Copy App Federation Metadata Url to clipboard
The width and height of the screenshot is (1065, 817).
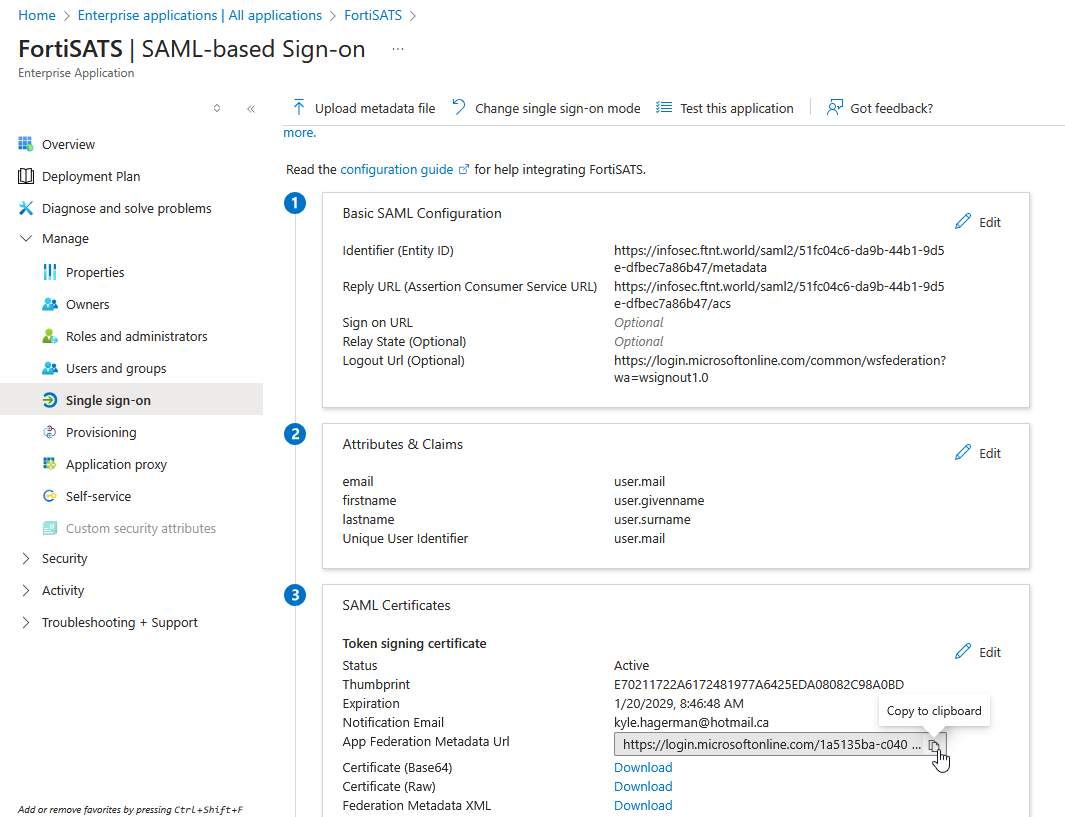click(x=934, y=745)
